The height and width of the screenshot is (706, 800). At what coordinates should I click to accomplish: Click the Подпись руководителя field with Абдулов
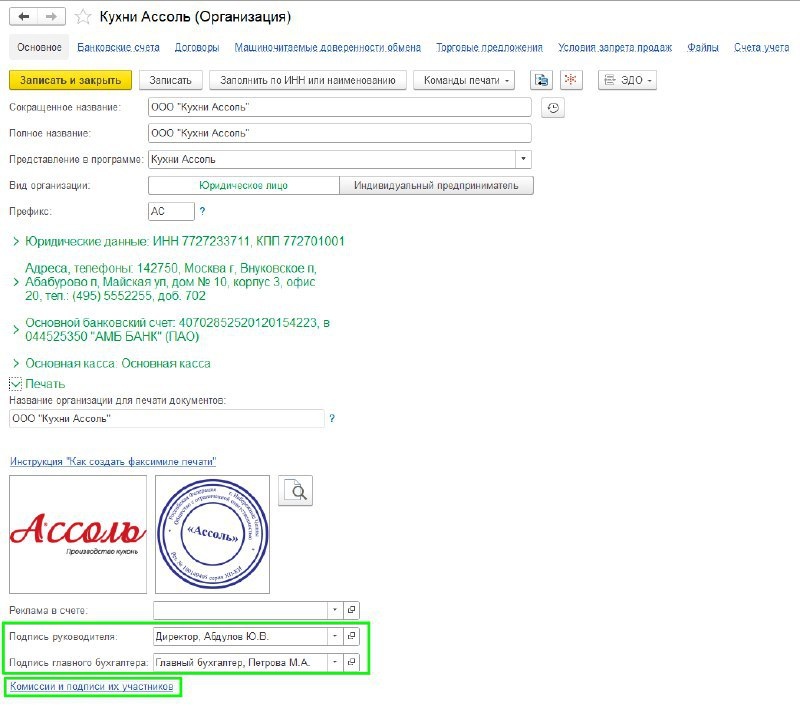(x=240, y=636)
